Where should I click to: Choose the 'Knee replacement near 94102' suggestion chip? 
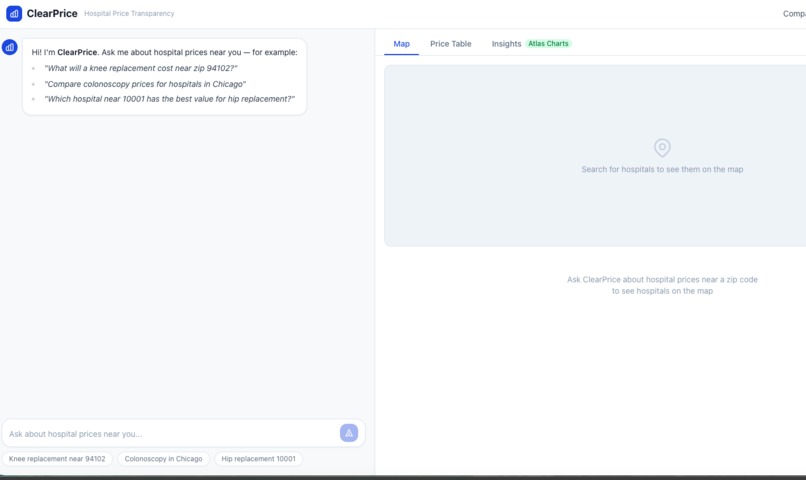point(57,459)
